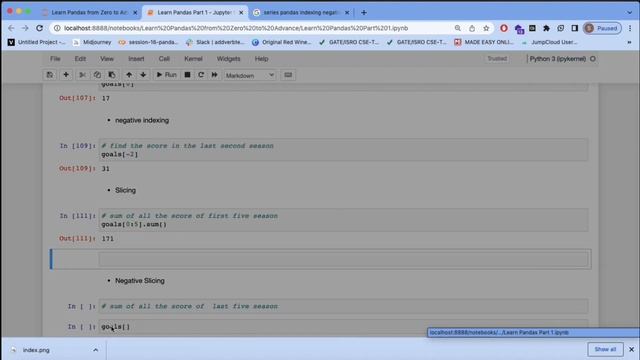Open the View menu
The width and height of the screenshot is (640, 360).
[107, 59]
